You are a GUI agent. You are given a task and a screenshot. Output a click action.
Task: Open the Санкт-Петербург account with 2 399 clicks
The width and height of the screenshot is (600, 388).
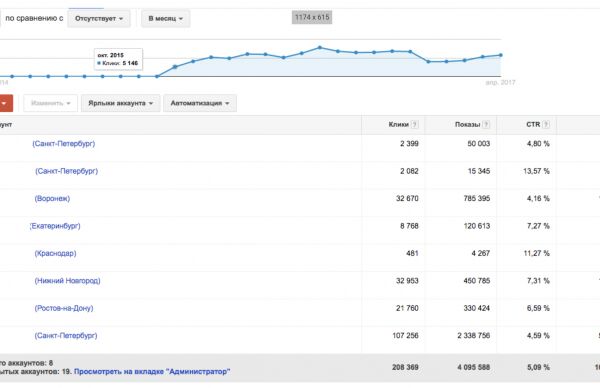(x=64, y=143)
